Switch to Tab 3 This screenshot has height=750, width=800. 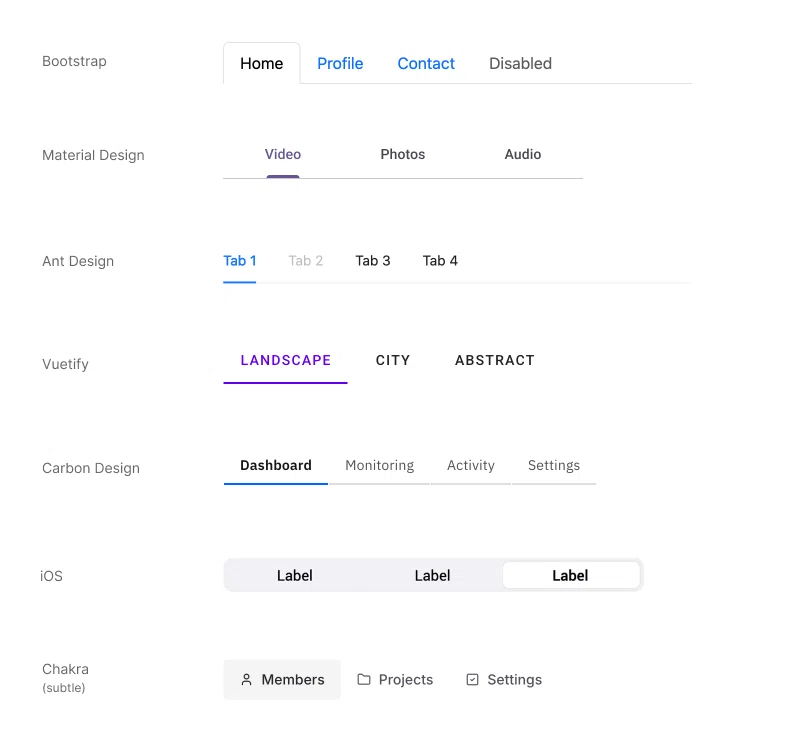pos(372,261)
